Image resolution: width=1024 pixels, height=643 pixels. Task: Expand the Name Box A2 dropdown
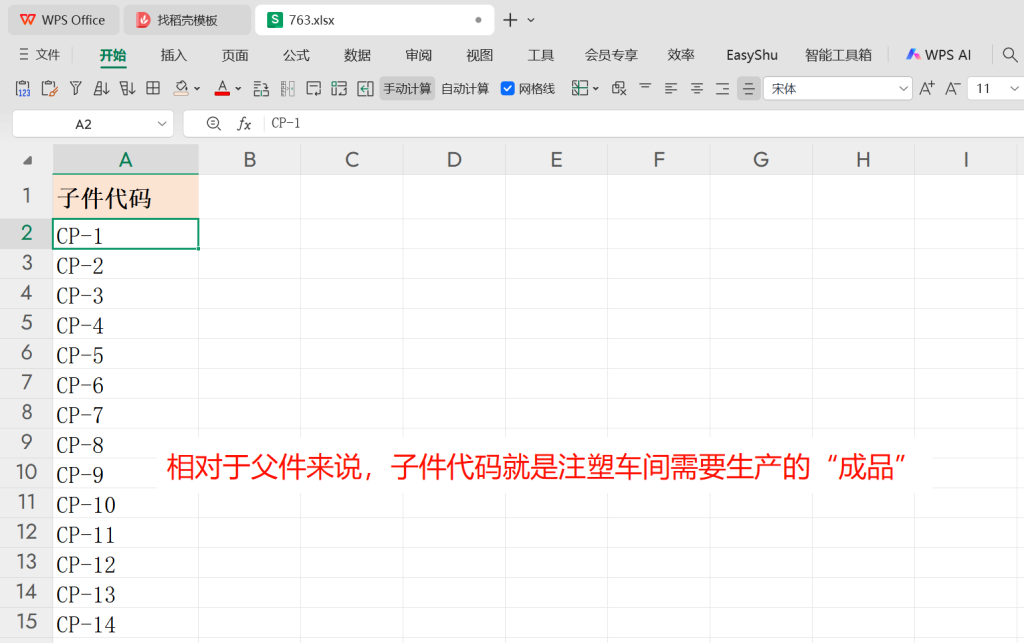click(x=162, y=124)
